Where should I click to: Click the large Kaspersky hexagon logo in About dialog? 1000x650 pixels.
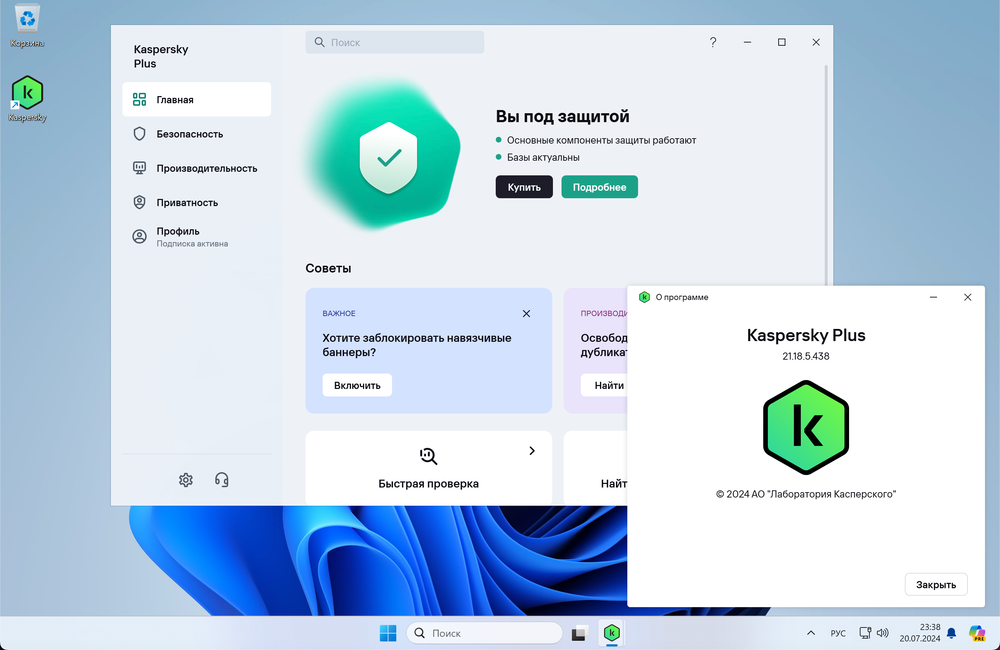pyautogui.click(x=806, y=427)
